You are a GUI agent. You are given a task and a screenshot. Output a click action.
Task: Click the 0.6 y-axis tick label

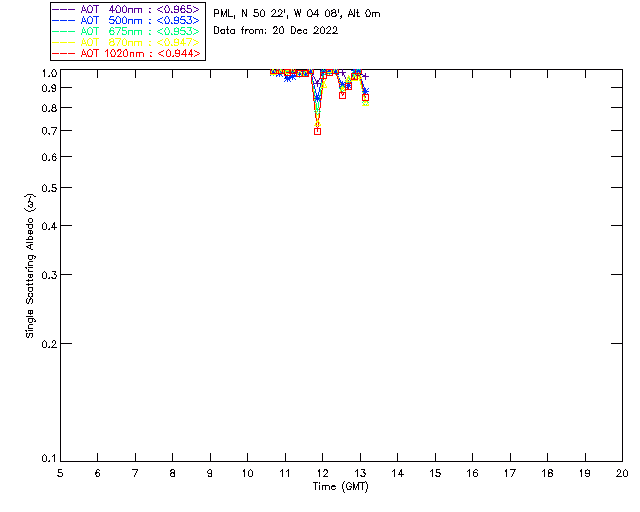[x=49, y=157]
